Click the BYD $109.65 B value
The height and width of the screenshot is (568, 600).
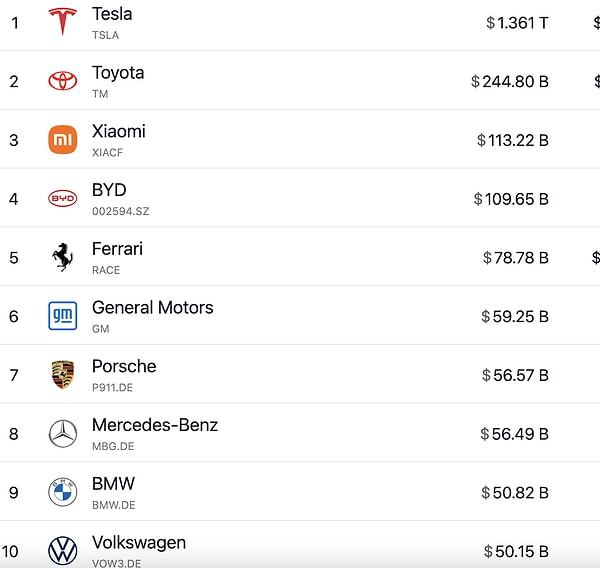tap(511, 199)
